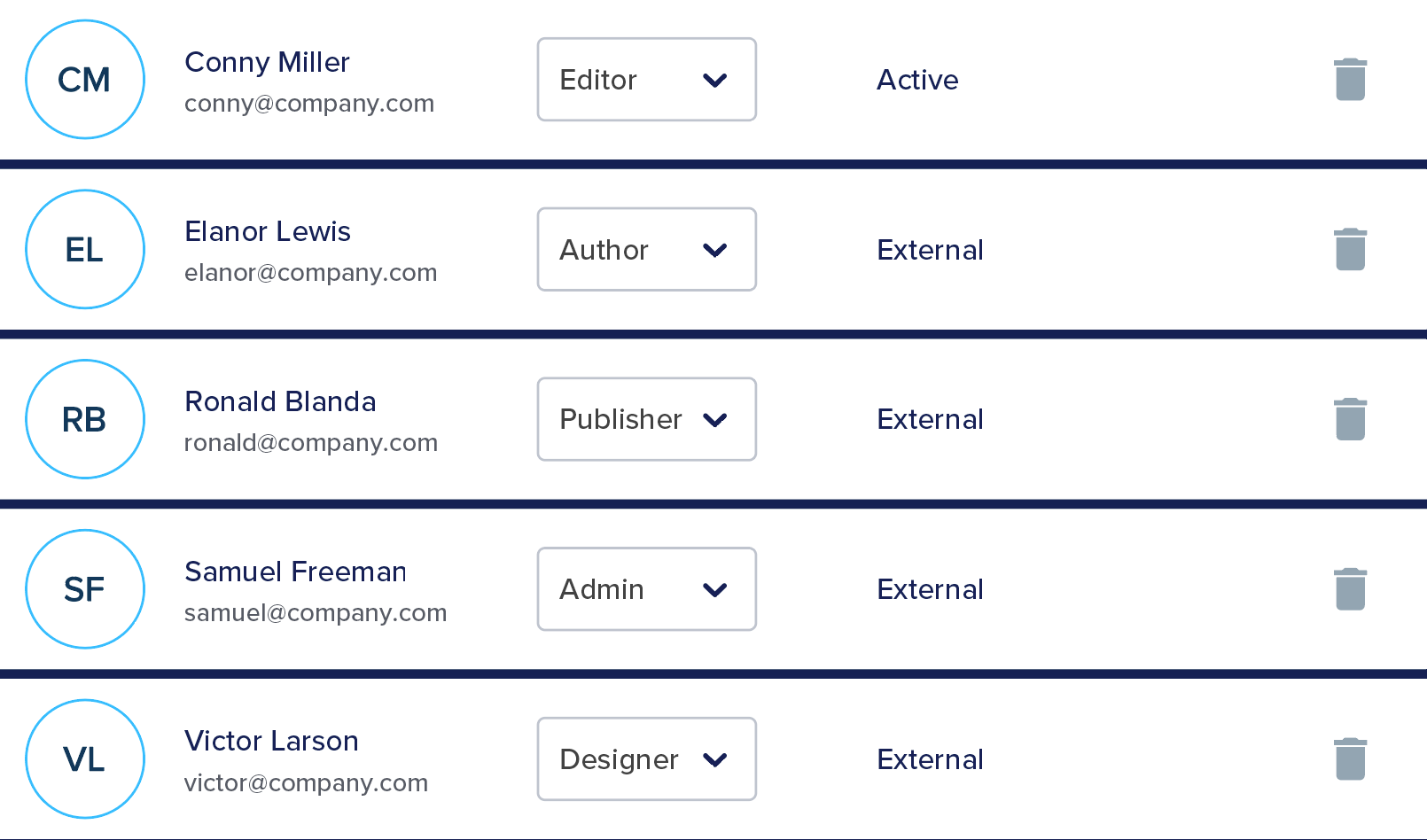Delete Elanor Lewis using trash icon

click(1350, 250)
